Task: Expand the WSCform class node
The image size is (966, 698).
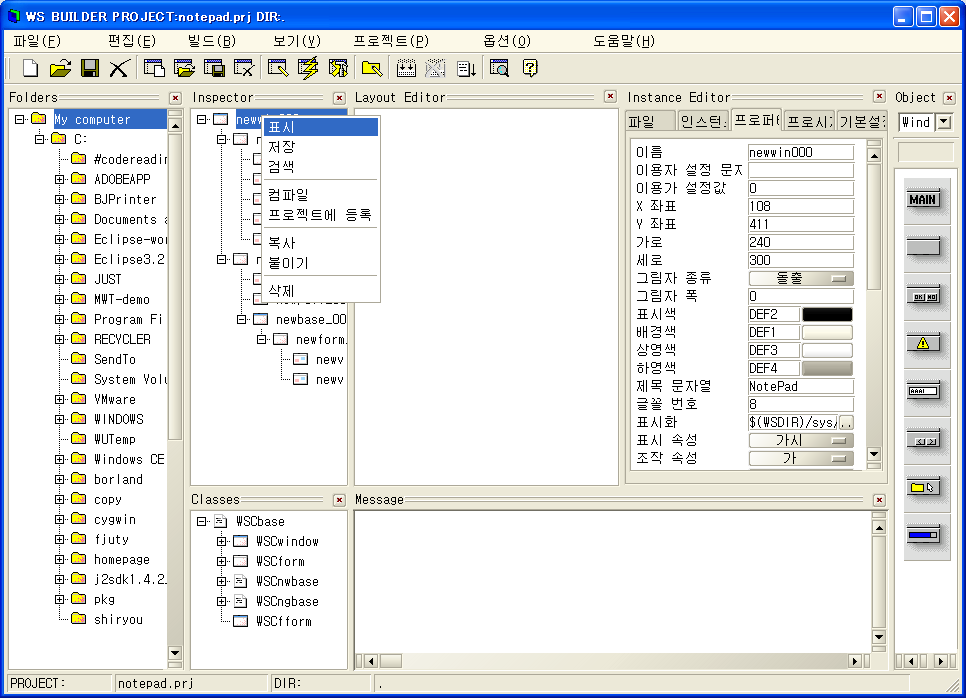Action: 222,561
